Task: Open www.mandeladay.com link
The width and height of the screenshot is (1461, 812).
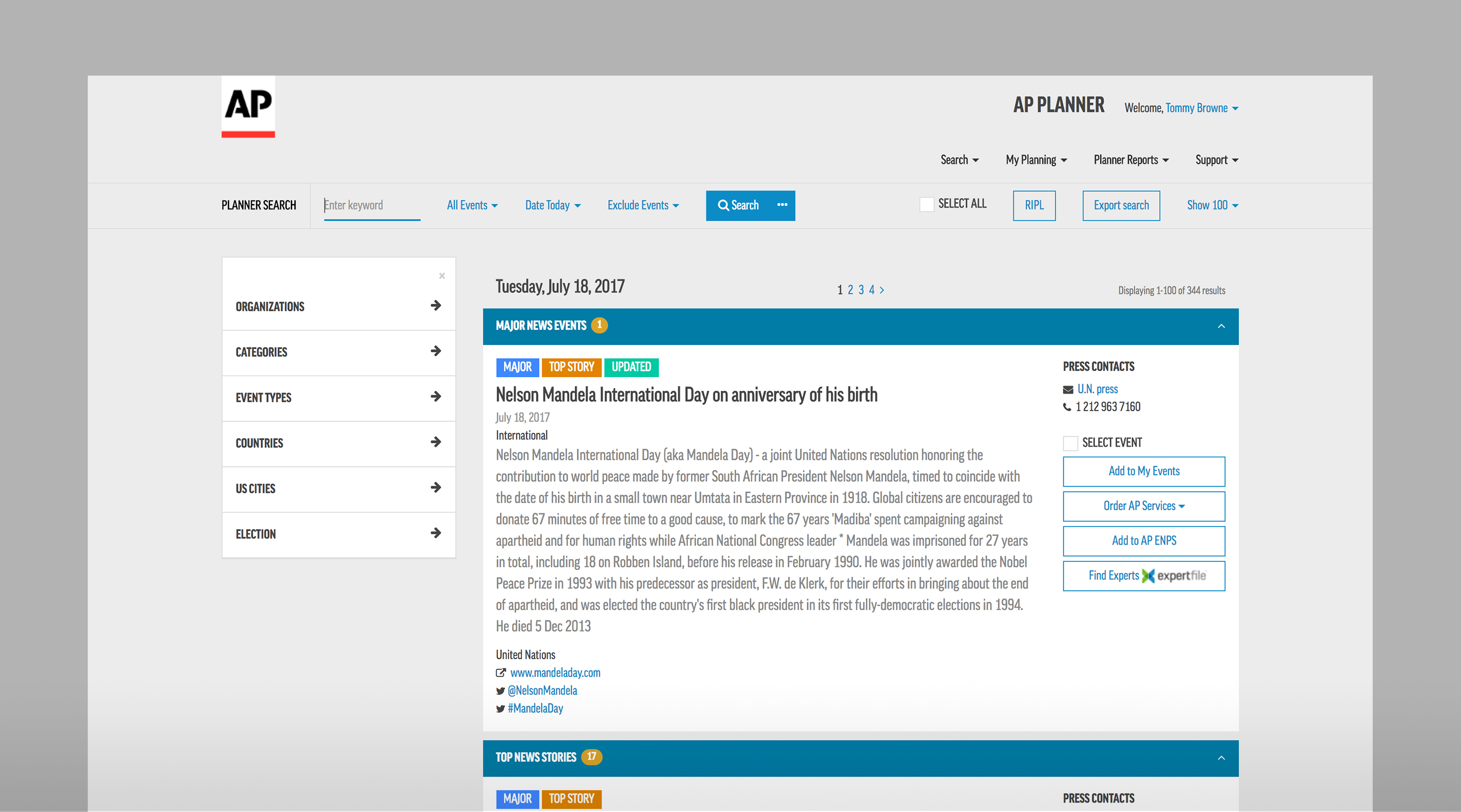Action: (555, 673)
